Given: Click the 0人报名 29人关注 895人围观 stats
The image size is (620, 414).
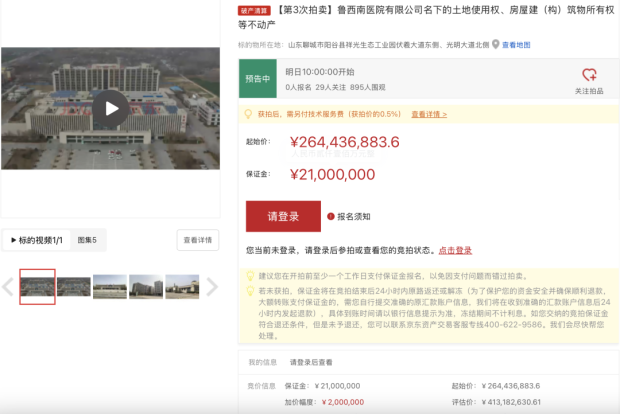Looking at the screenshot, I should [335, 87].
